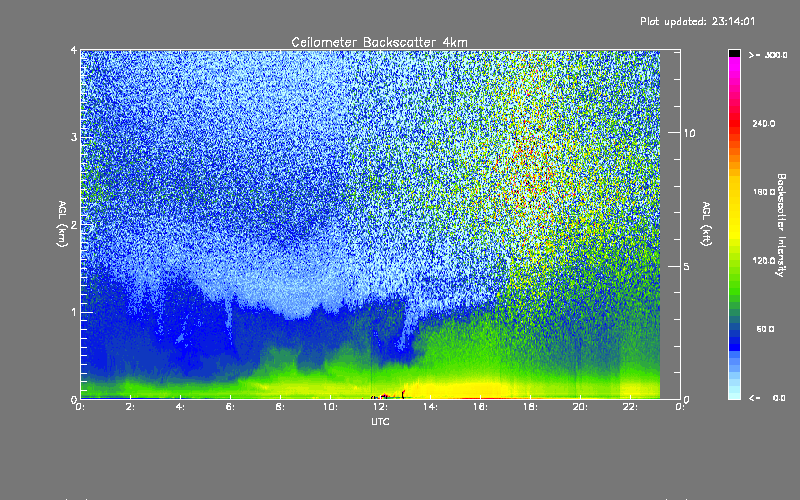Pick the red colorbar band beside 240.0

point(734,123)
